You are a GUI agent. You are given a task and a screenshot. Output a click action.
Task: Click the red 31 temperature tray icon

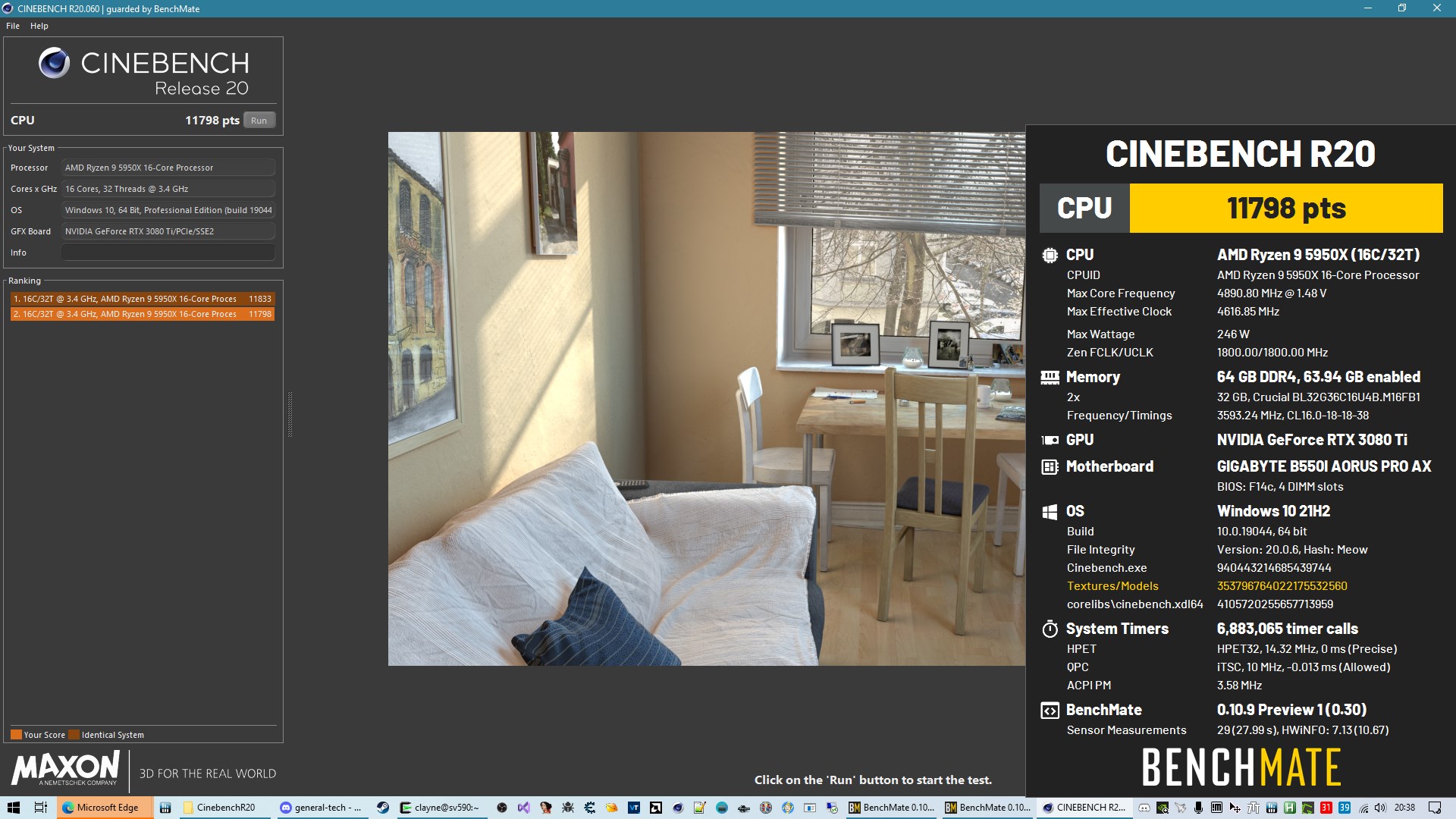(x=1326, y=808)
